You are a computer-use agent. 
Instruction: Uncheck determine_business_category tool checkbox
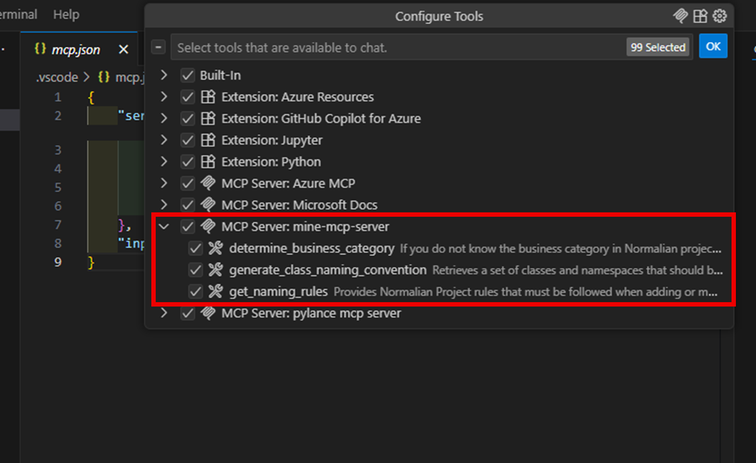(x=195, y=248)
